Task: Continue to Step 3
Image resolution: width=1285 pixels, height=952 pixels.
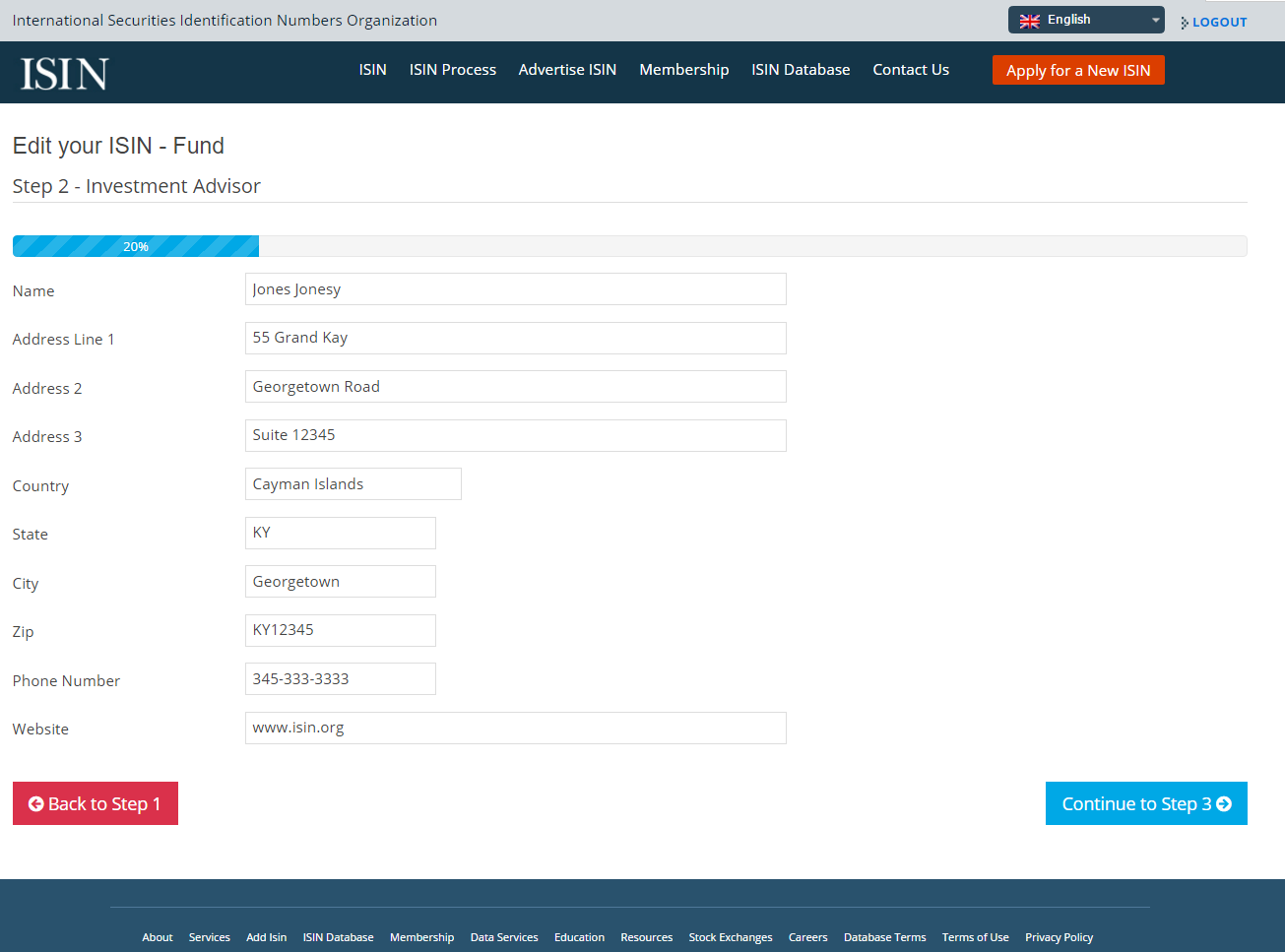Action: coord(1145,803)
